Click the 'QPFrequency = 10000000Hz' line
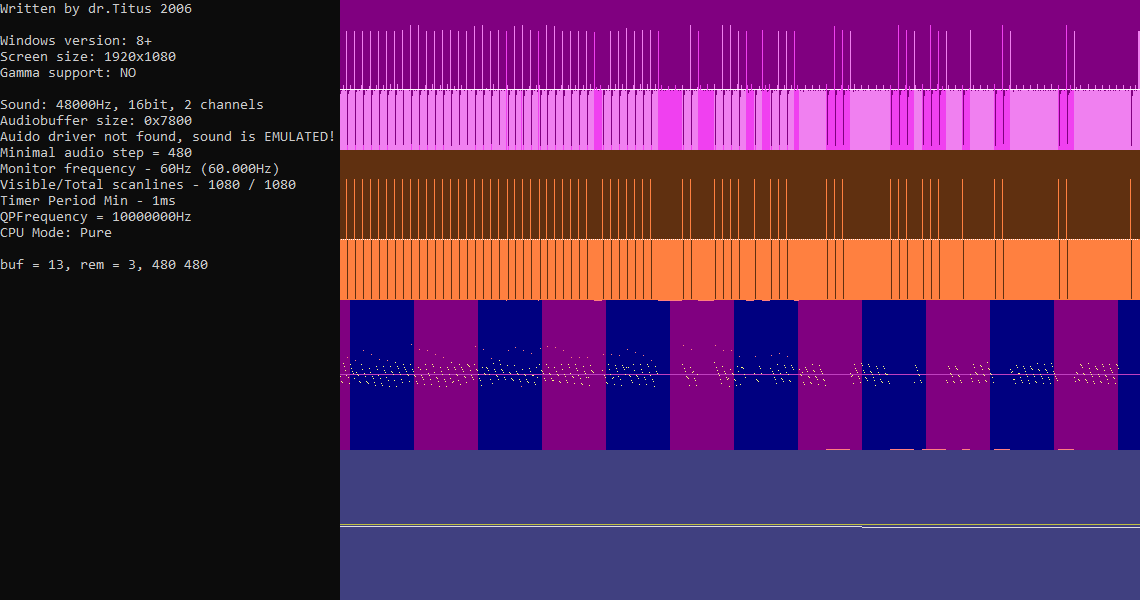1140x600 pixels. [x=96, y=217]
